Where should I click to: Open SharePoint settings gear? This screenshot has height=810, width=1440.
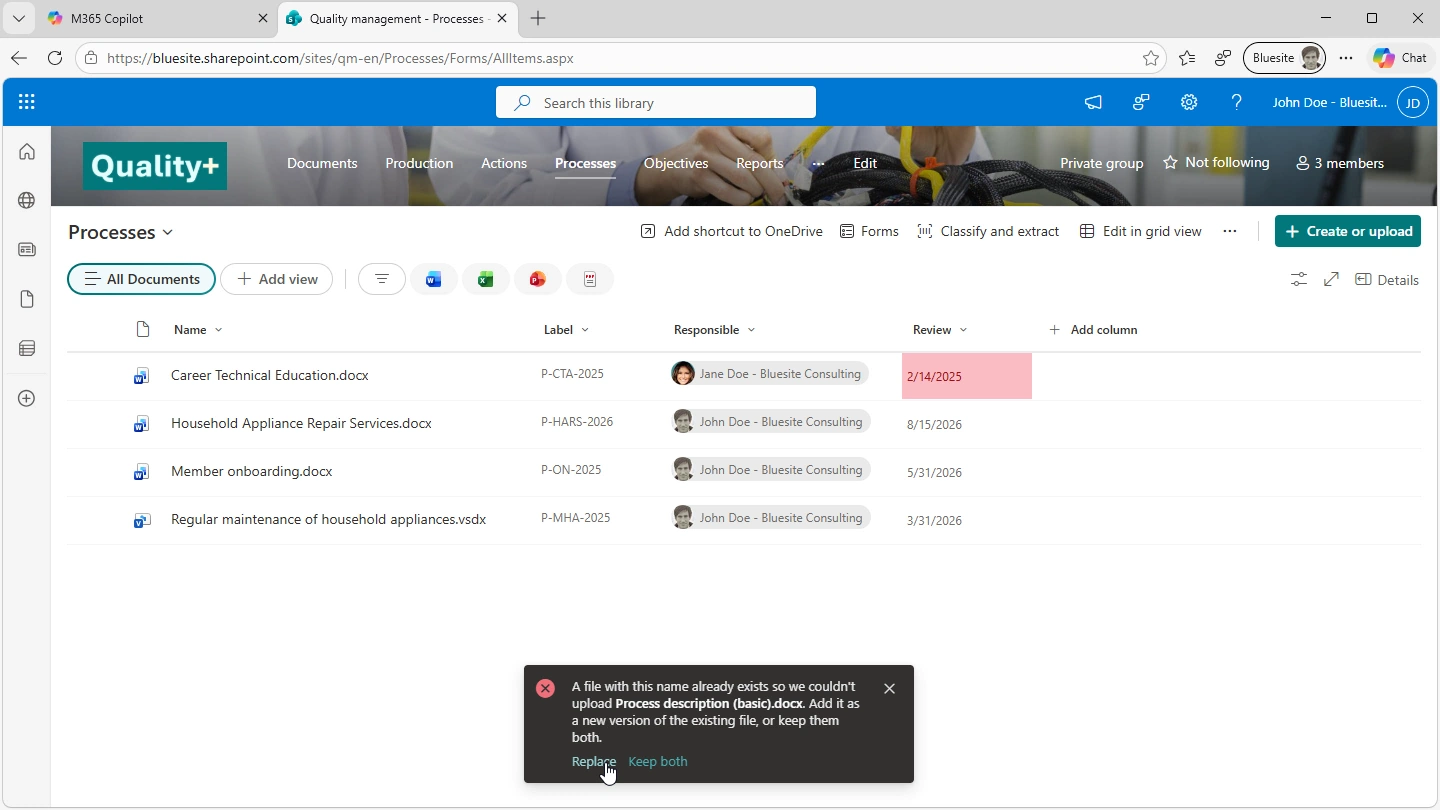[1189, 101]
